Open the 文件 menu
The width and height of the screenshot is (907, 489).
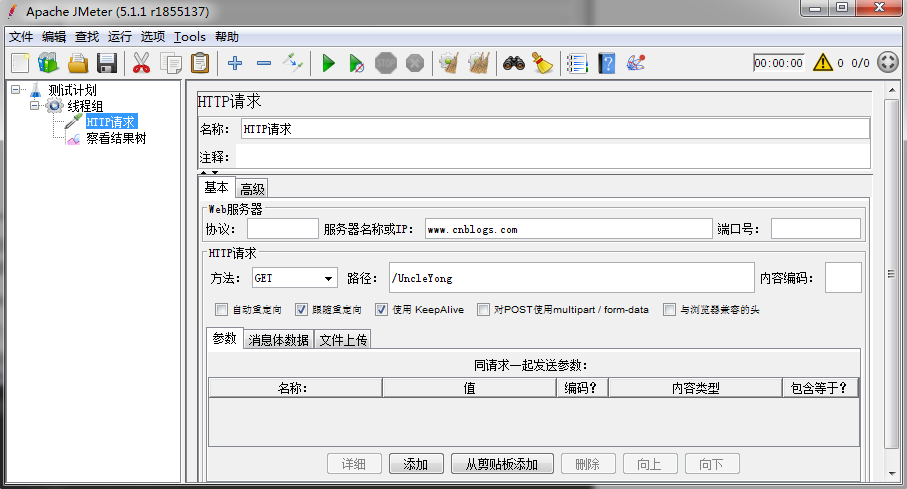21,36
